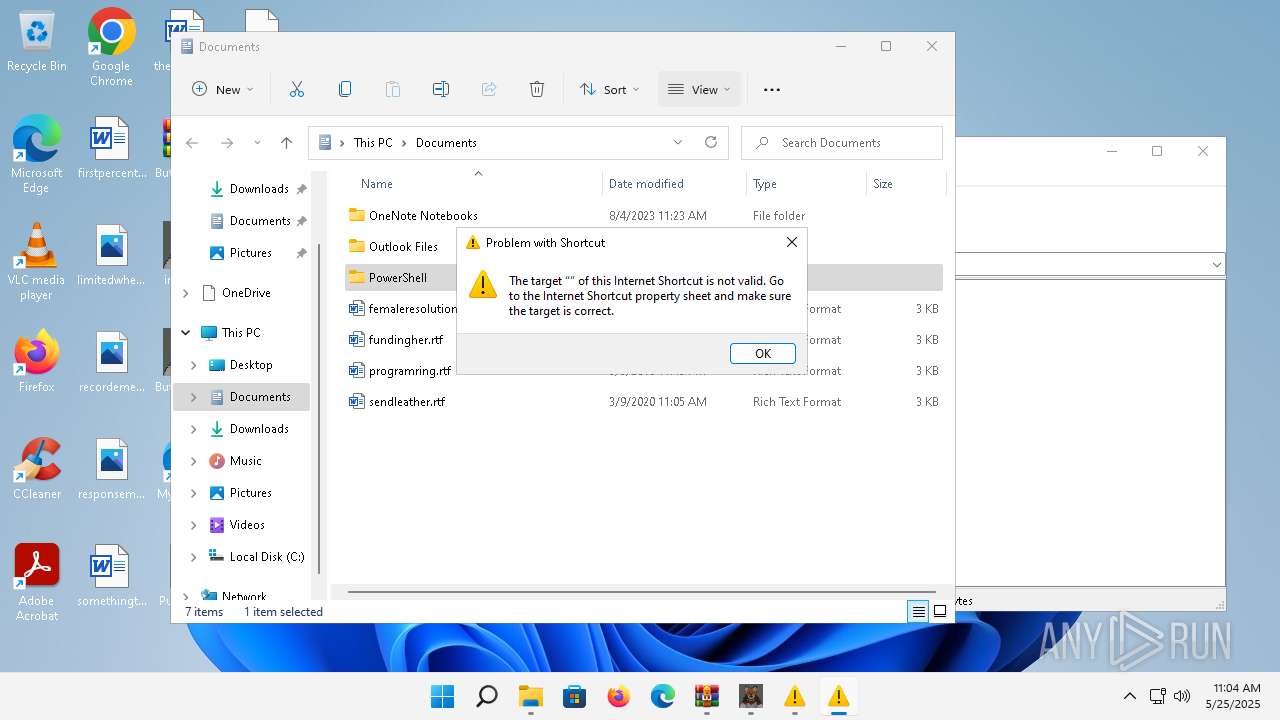Open the View dropdown menu
Screen dimensions: 1280x720
699,89
